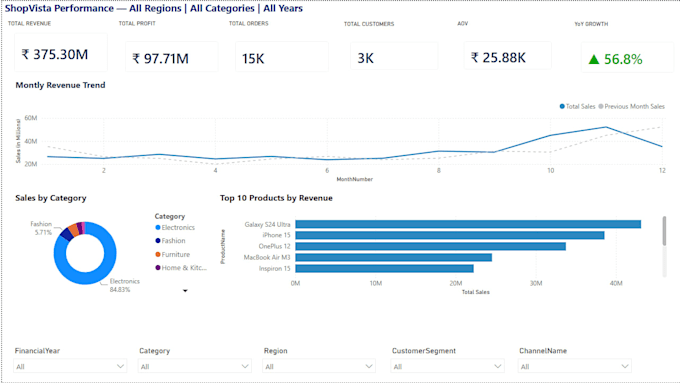Toggle the Previous Month Sales legend dot

pyautogui.click(x=601, y=106)
